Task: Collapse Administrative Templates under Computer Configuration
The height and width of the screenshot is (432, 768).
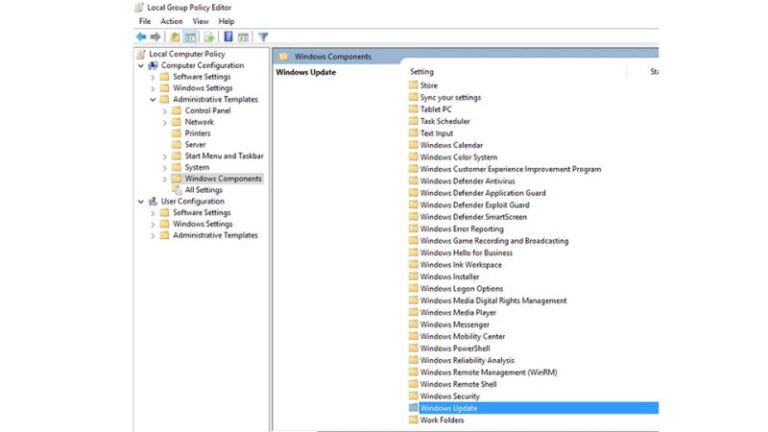Action: click(x=153, y=99)
